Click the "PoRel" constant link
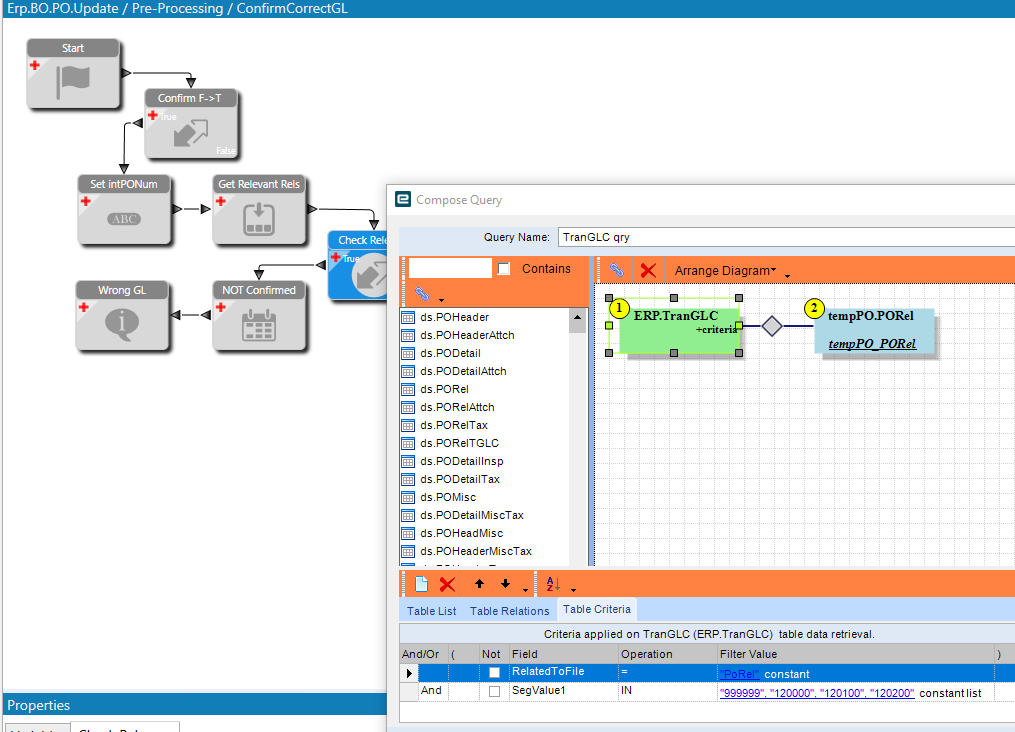The image size is (1015, 732). 740,674
